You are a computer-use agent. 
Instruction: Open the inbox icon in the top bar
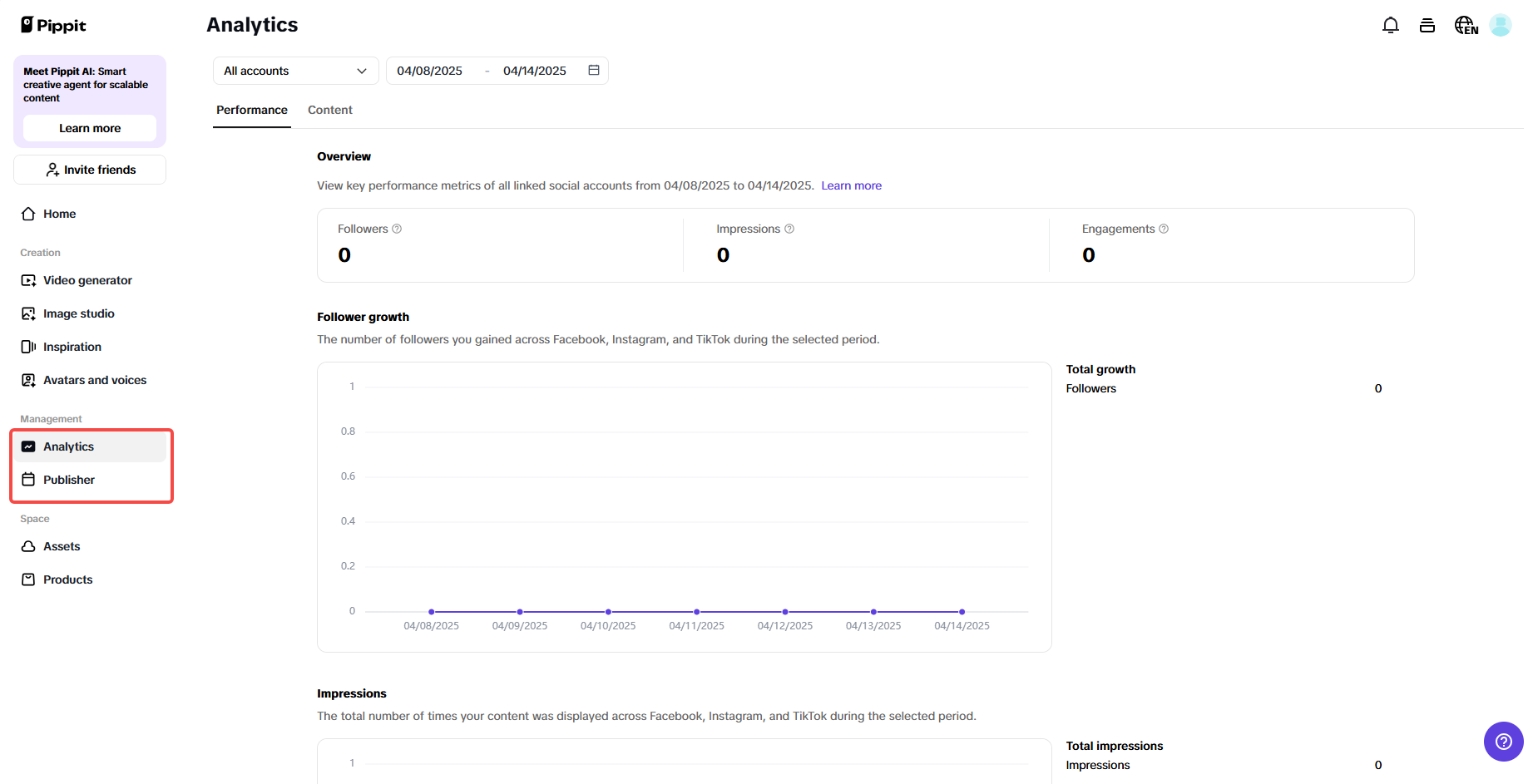pos(1427,25)
